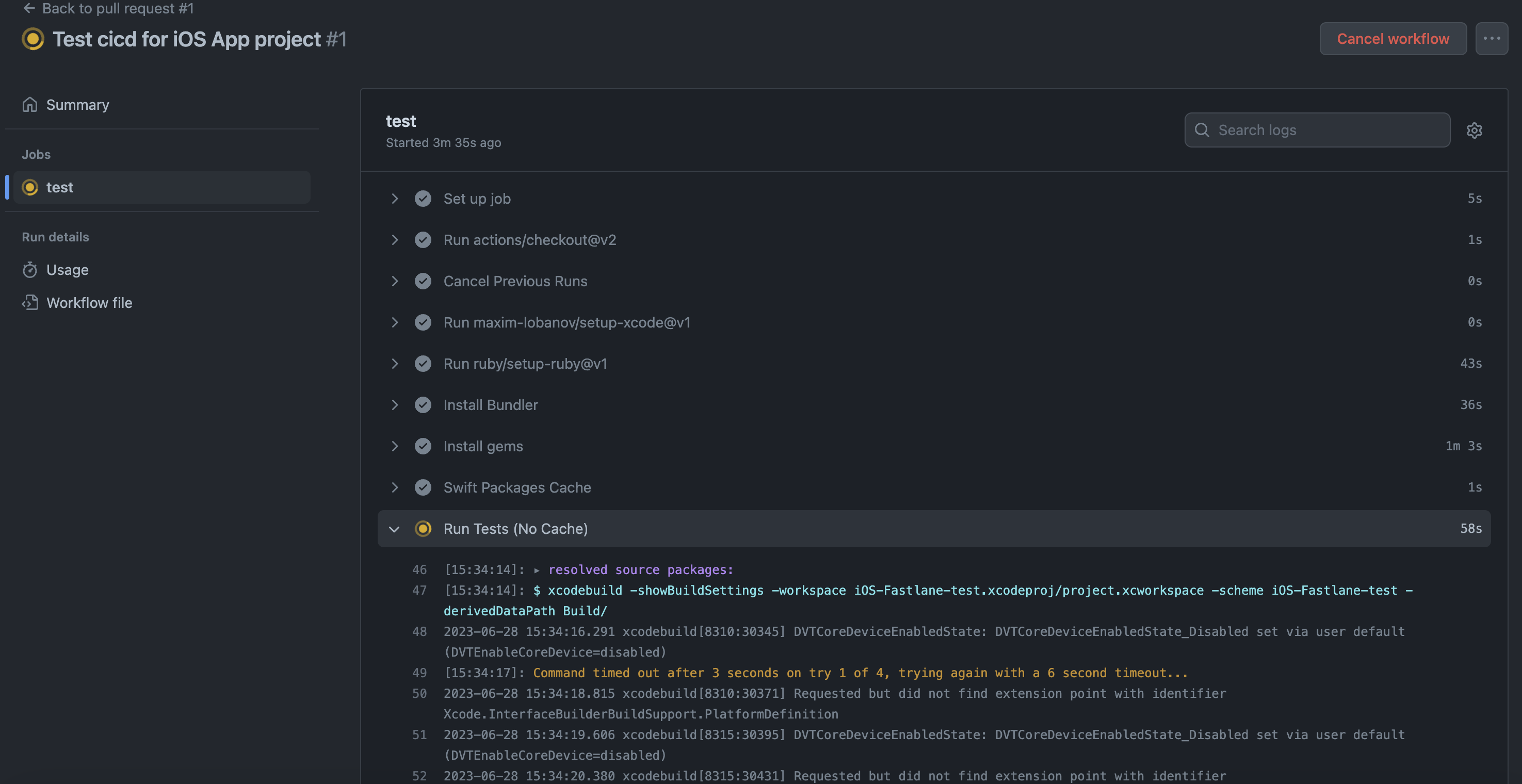
Task: Open the Summary page in sidebar
Action: click(x=77, y=105)
